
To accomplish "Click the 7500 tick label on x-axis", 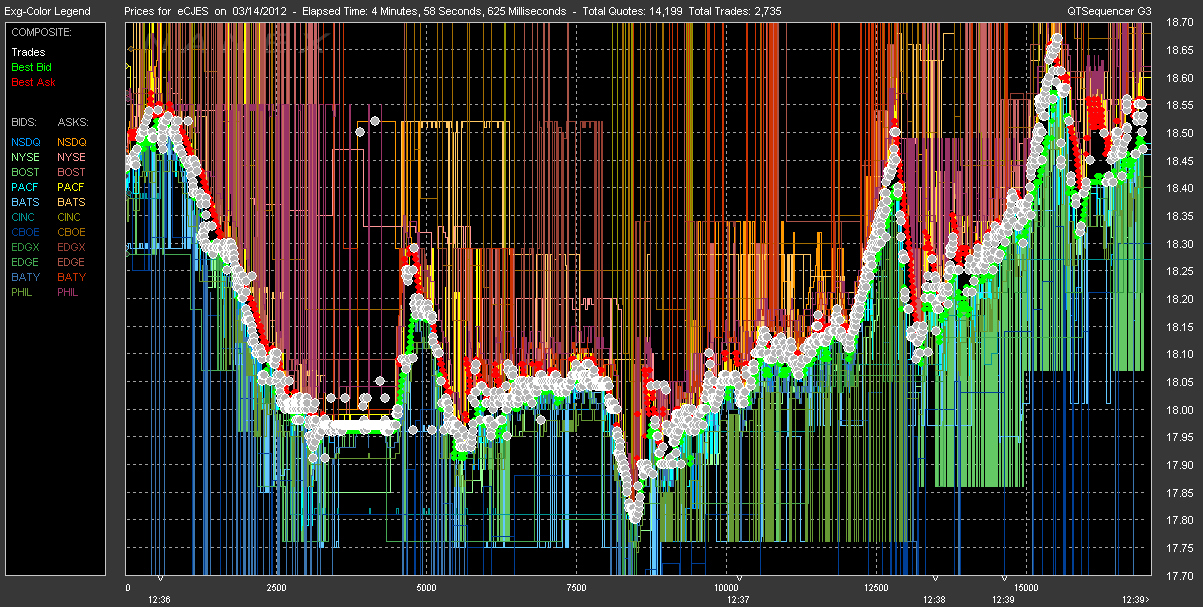I will [x=577, y=587].
